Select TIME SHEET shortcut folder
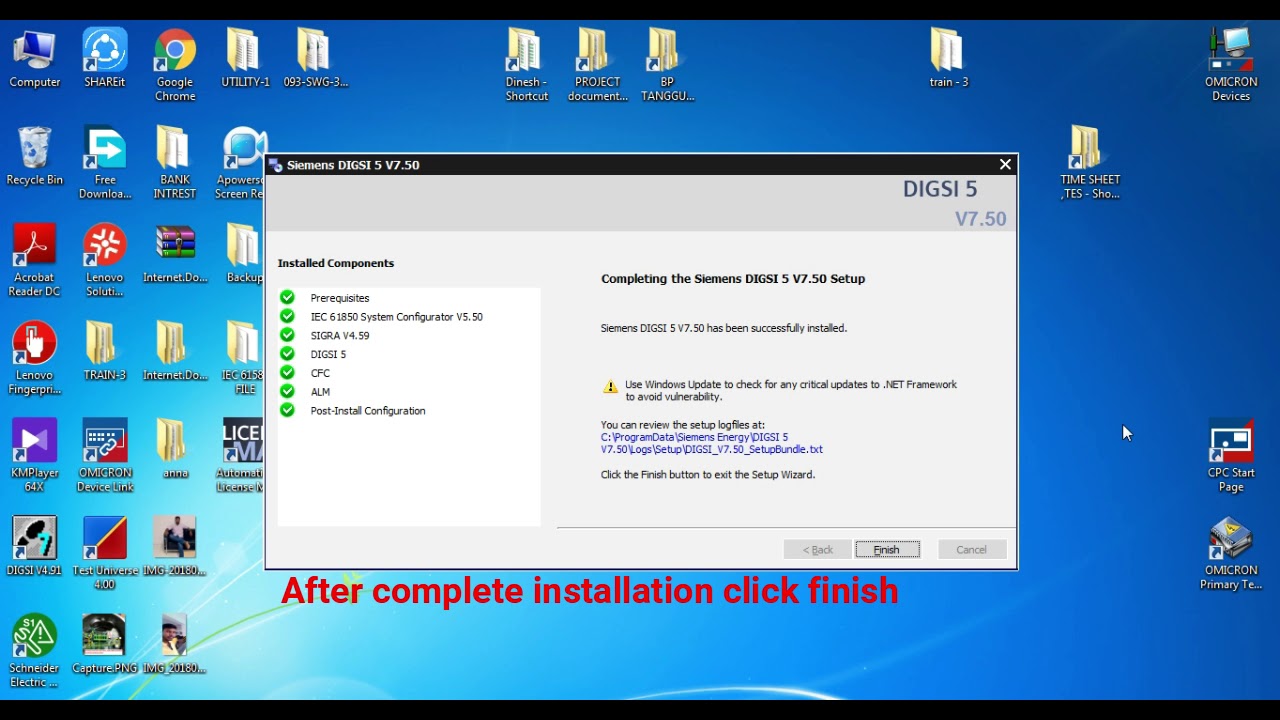 pyautogui.click(x=1090, y=164)
